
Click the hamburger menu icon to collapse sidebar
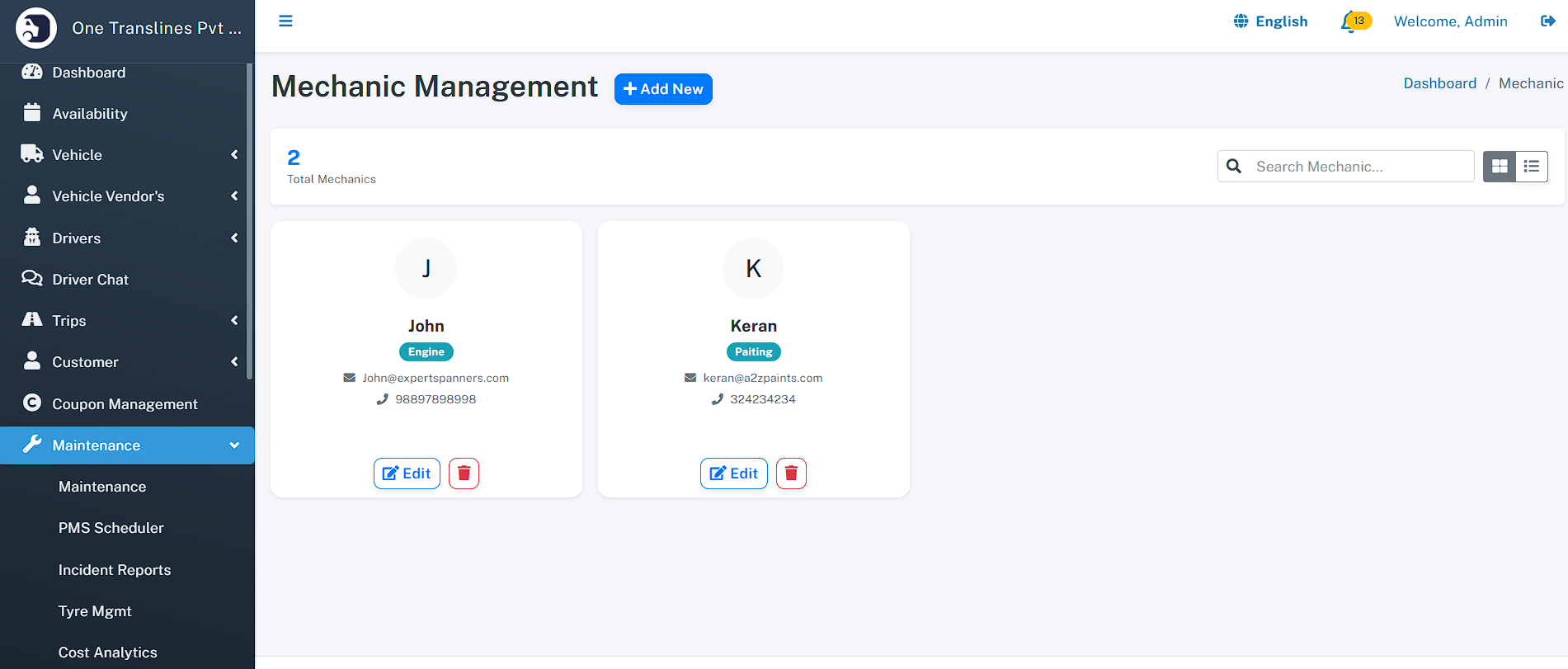[285, 21]
